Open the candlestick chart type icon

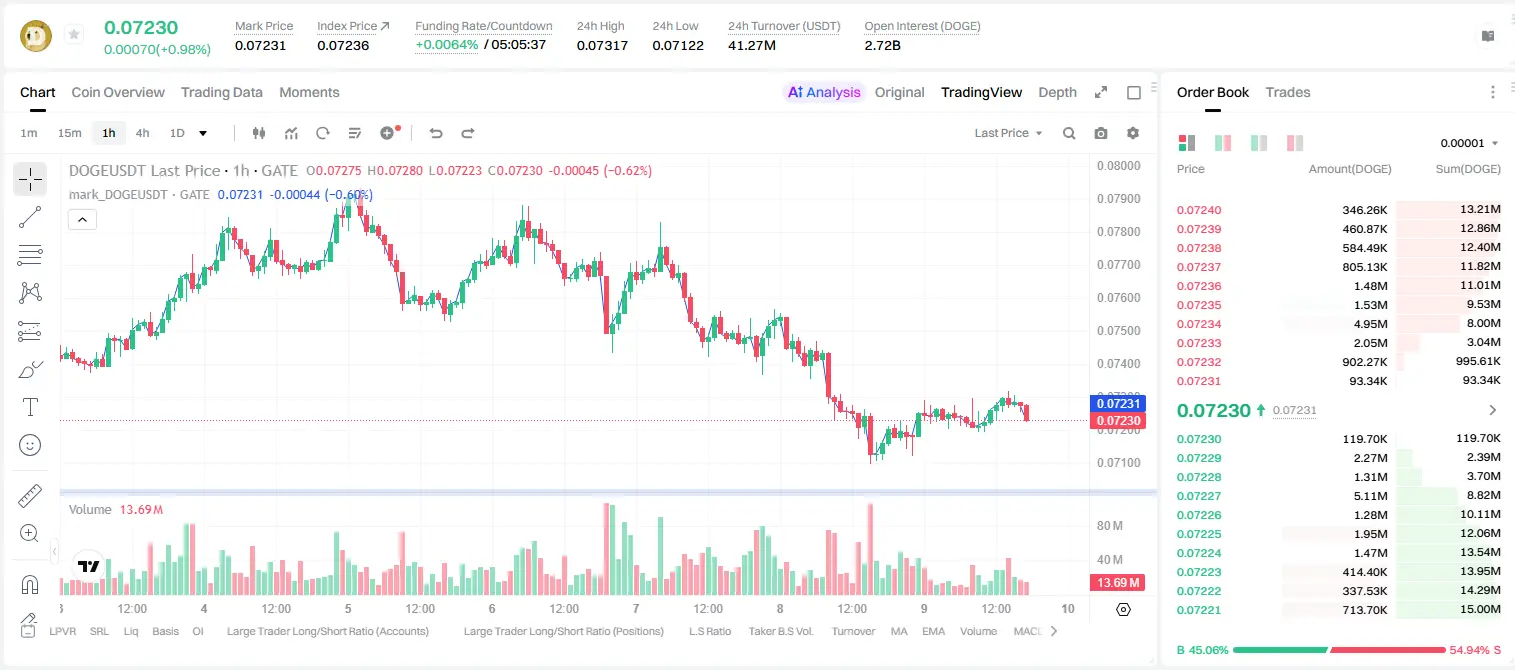pyautogui.click(x=259, y=133)
